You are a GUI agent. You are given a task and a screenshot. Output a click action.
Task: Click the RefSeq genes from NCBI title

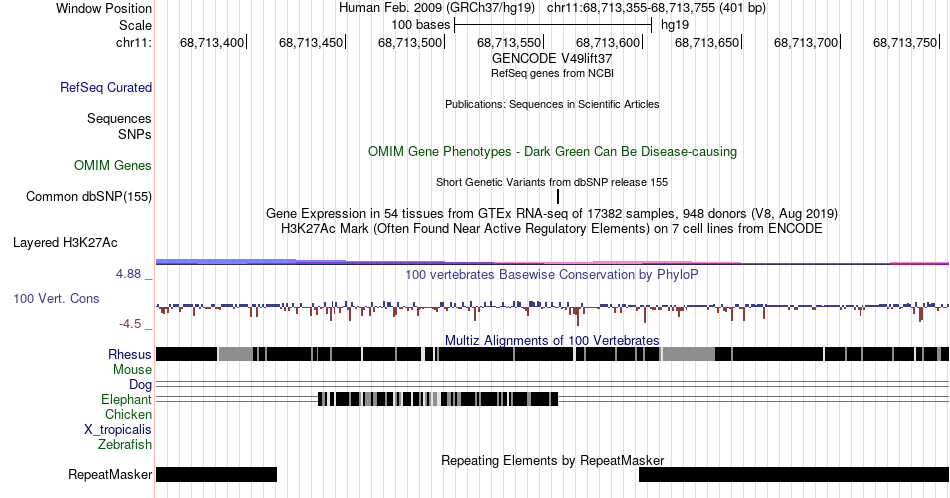(x=552, y=73)
